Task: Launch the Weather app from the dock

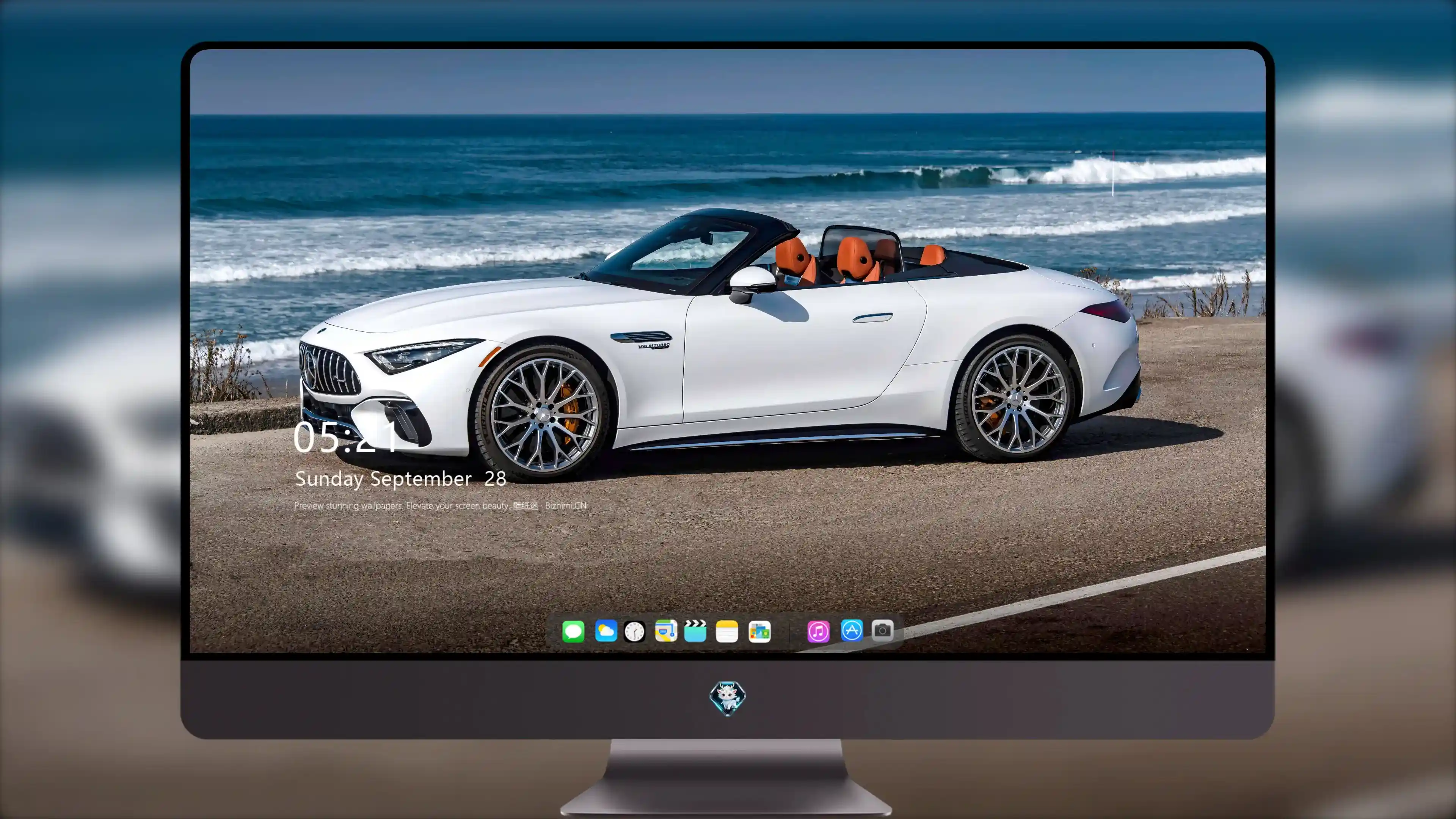Action: point(606,631)
